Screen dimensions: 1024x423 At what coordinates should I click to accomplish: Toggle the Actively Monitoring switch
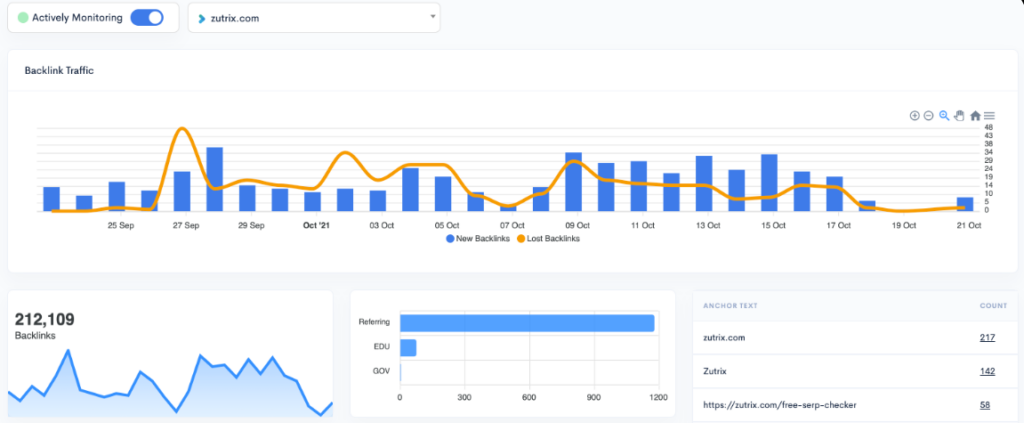pos(146,18)
